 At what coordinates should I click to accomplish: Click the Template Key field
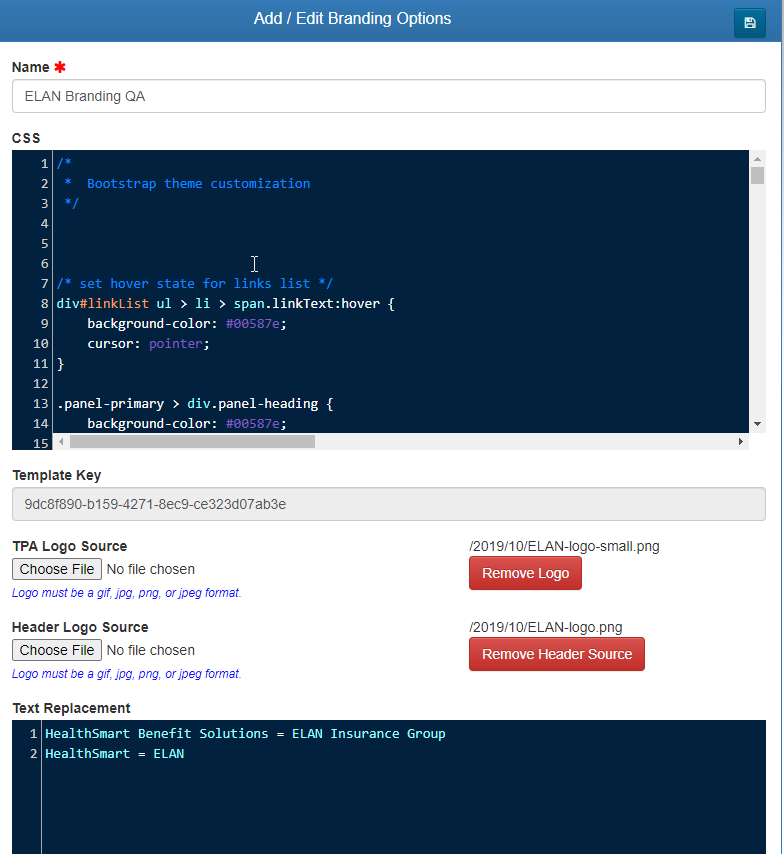pos(388,504)
